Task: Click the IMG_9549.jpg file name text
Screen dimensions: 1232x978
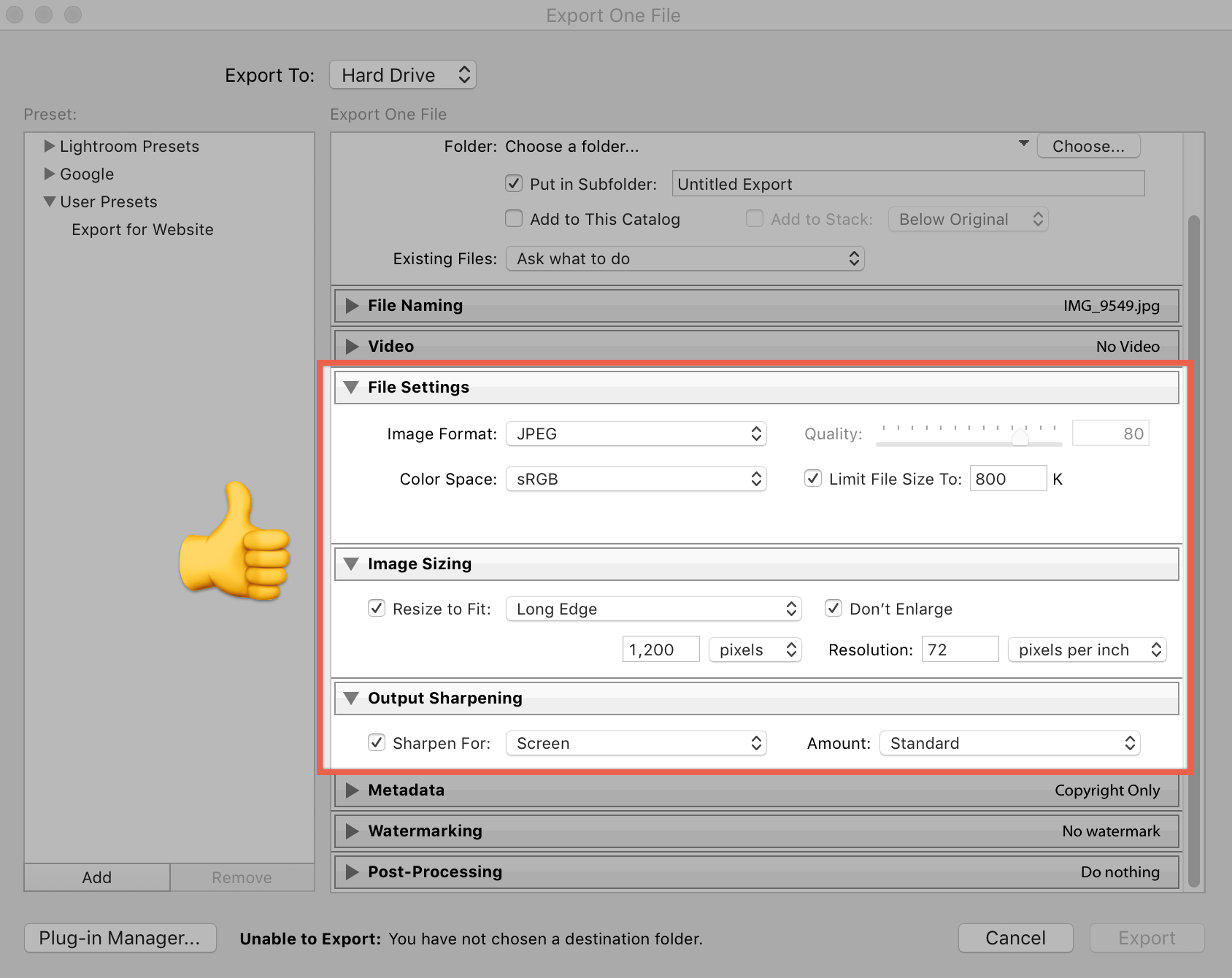Action: [x=1111, y=305]
